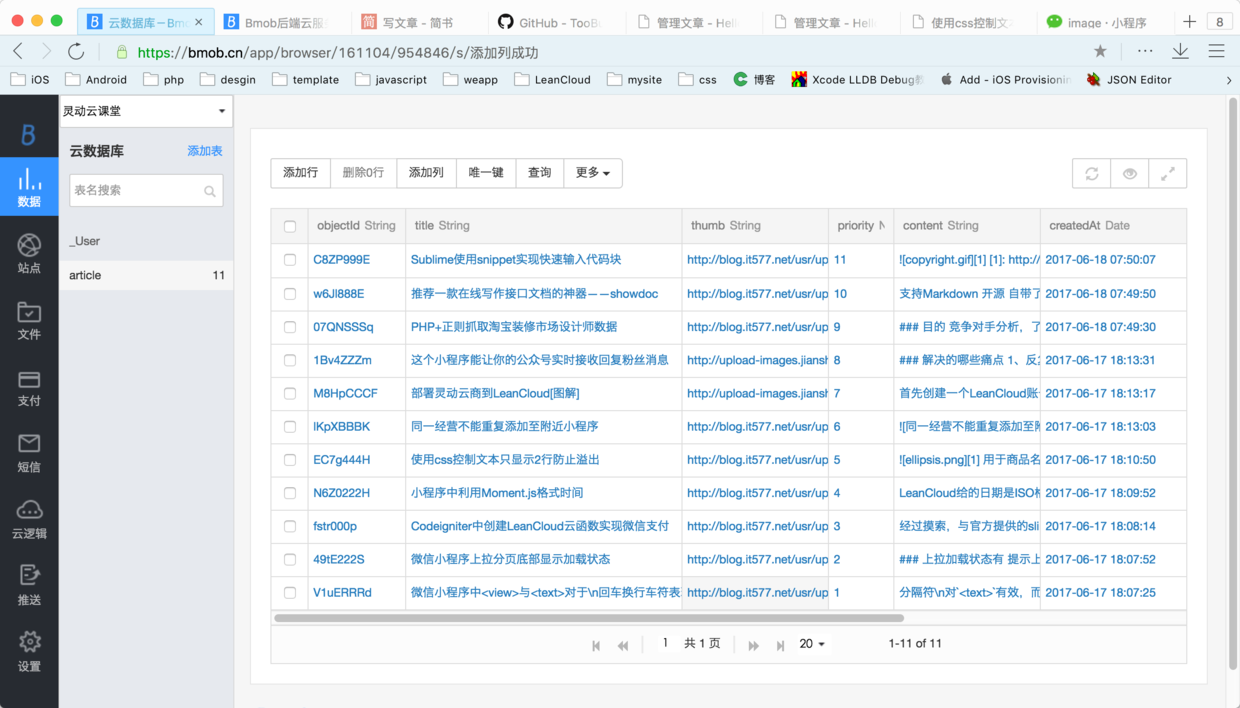Select the checkbox for row 1Bv4ZZZm
Screen dimensions: 1240x708
pos(290,360)
